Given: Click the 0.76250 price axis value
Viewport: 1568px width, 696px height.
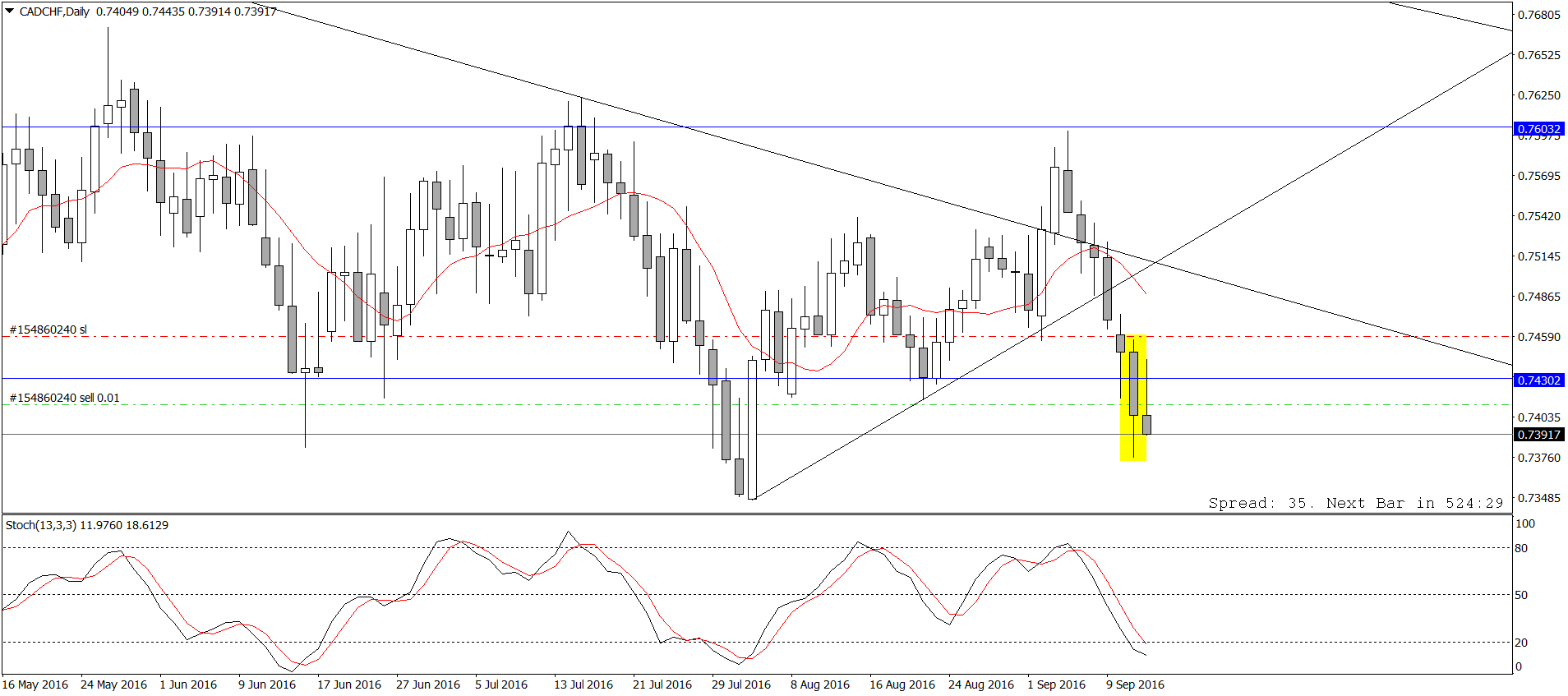Looking at the screenshot, I should (1538, 95).
